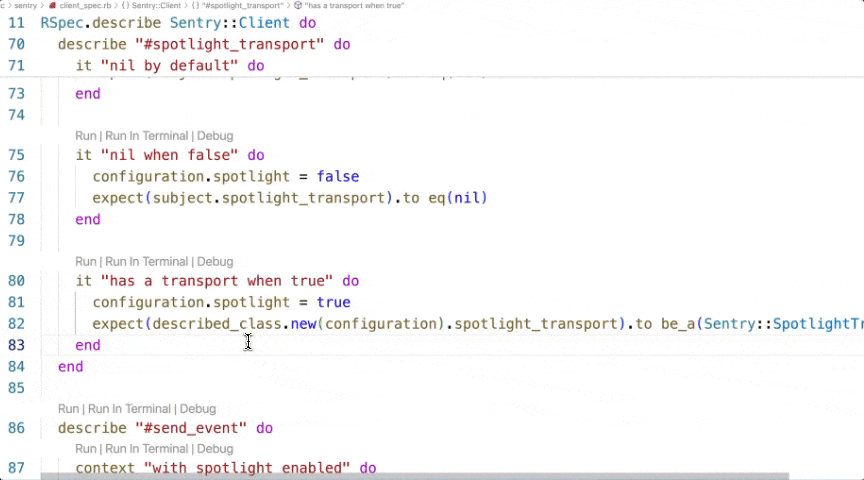Debug the "nil when false" test

pyautogui.click(x=215, y=136)
